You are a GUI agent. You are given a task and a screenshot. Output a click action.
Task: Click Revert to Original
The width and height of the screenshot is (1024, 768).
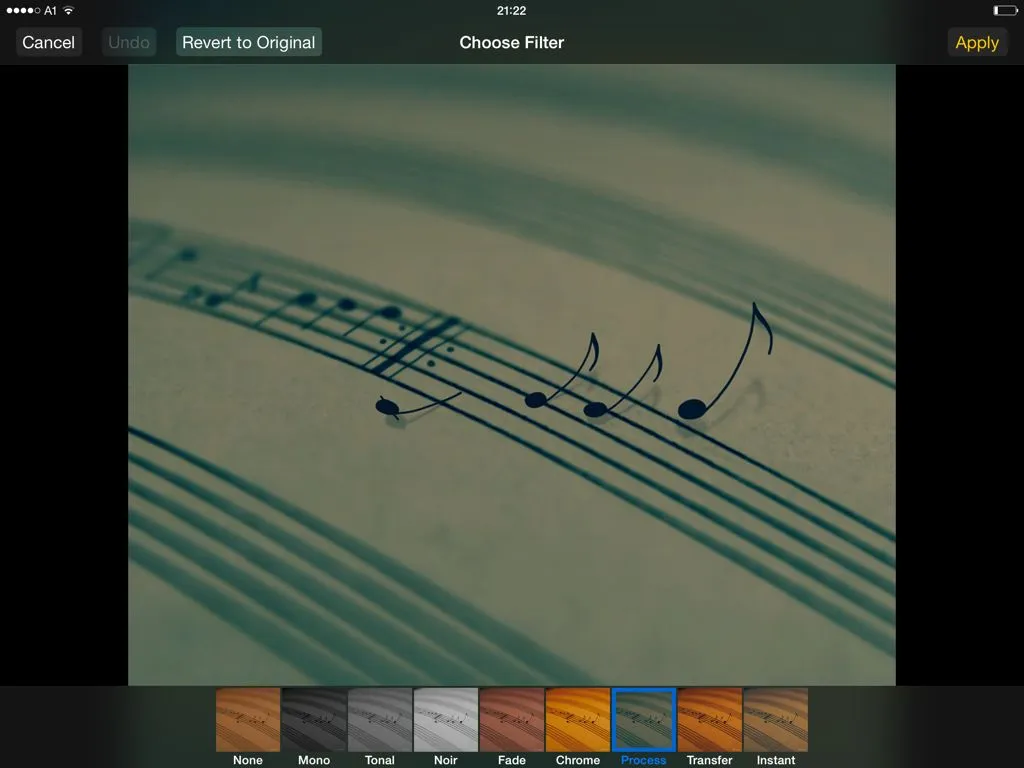click(249, 42)
